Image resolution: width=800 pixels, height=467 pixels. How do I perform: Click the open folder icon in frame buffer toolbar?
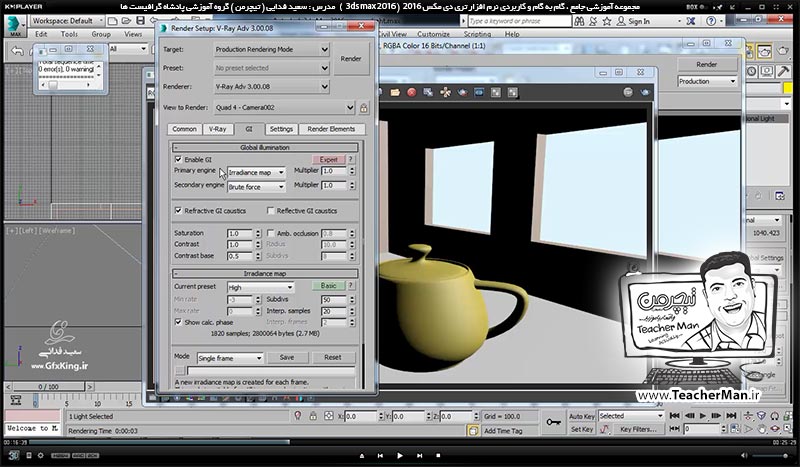(395, 92)
